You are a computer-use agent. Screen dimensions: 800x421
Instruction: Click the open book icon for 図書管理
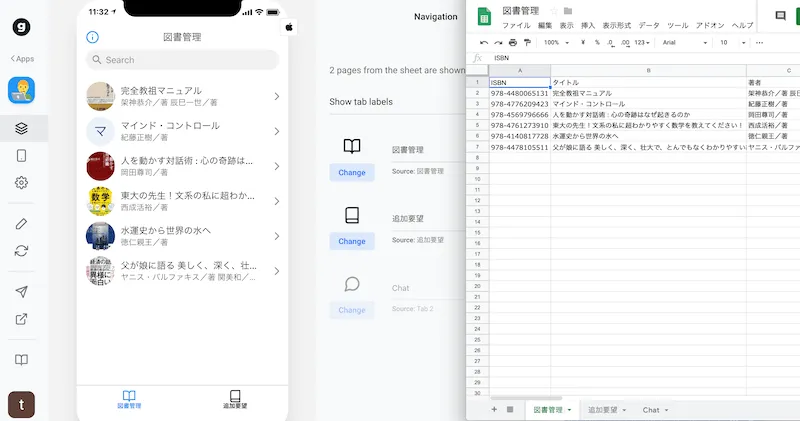(352, 146)
